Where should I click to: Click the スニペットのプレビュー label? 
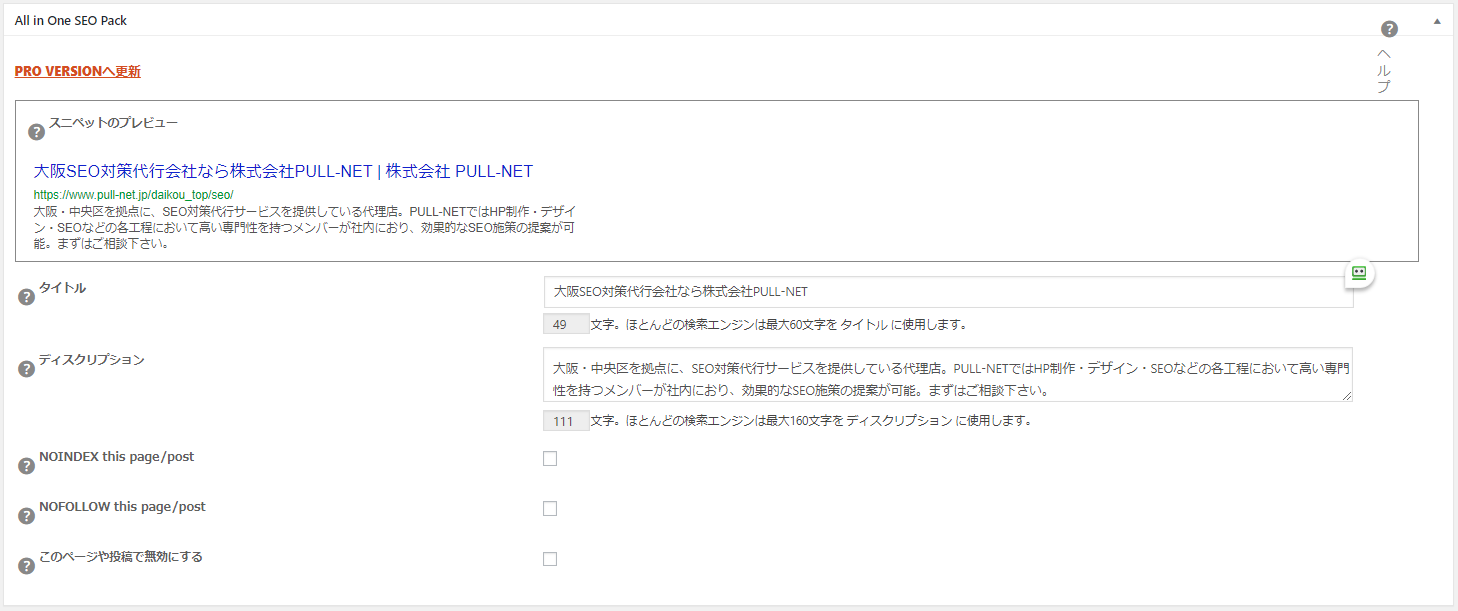tap(114, 123)
